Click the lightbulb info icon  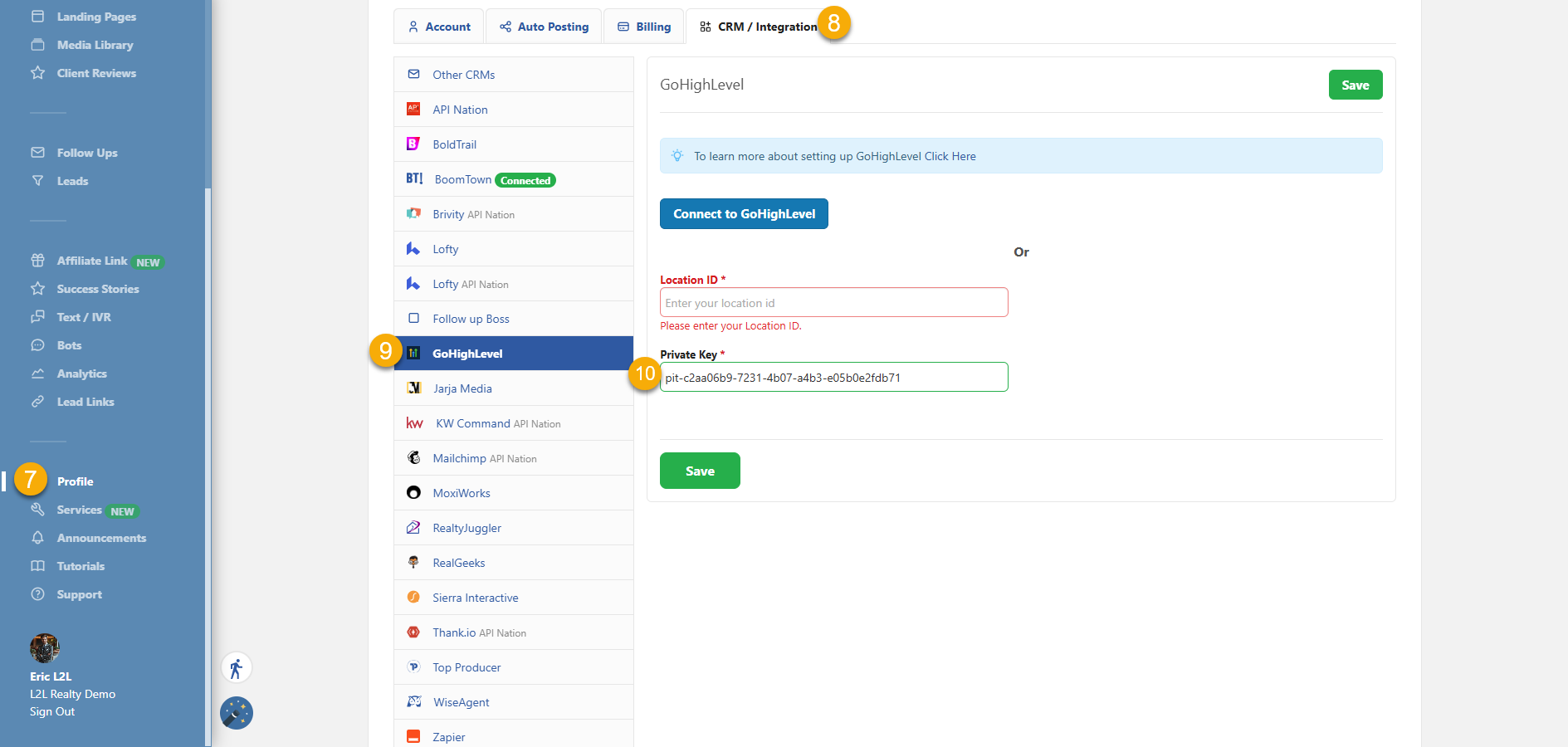point(677,155)
